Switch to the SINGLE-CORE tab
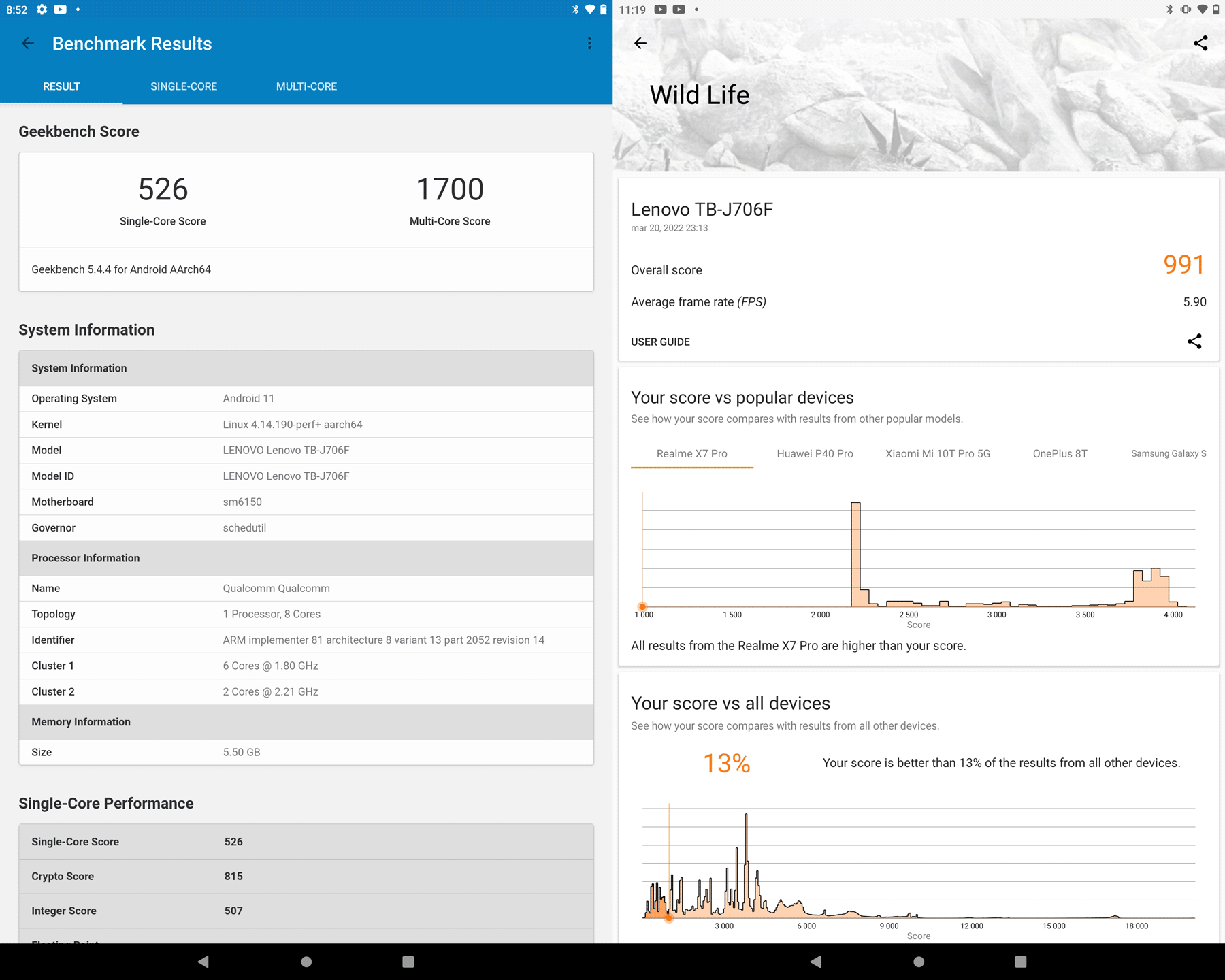The image size is (1225, 980). tap(184, 86)
